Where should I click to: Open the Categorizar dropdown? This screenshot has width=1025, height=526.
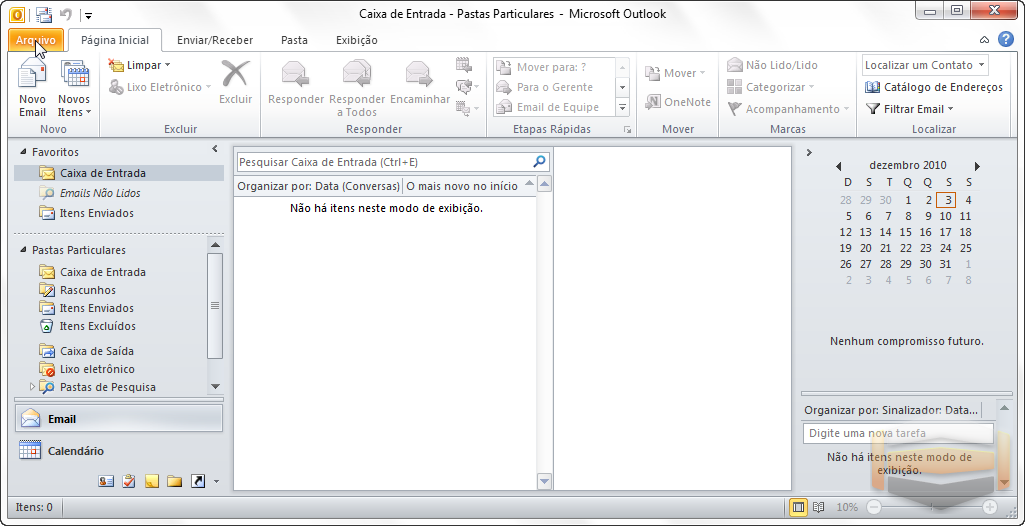click(x=771, y=87)
